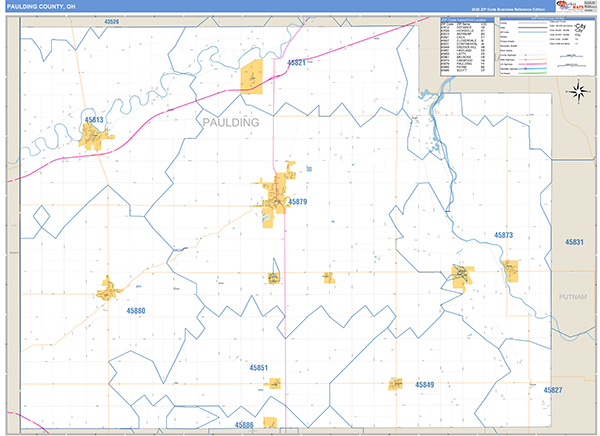Select ZIP code label 45827
Image resolution: width=600 pixels, height=436 pixels.
(x=553, y=390)
